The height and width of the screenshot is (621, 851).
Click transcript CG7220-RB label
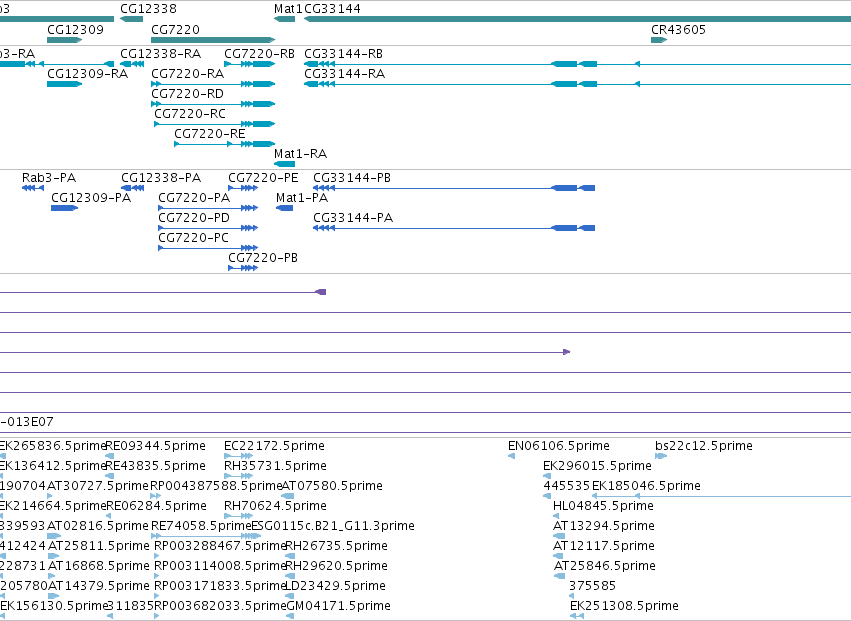pyautogui.click(x=259, y=54)
